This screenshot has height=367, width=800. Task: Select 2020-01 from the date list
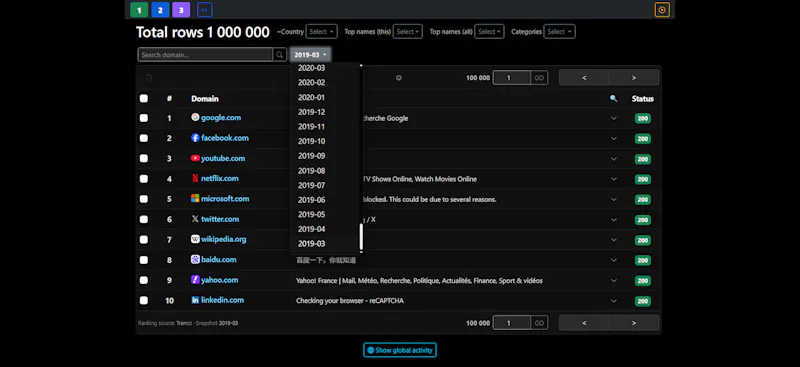(311, 97)
